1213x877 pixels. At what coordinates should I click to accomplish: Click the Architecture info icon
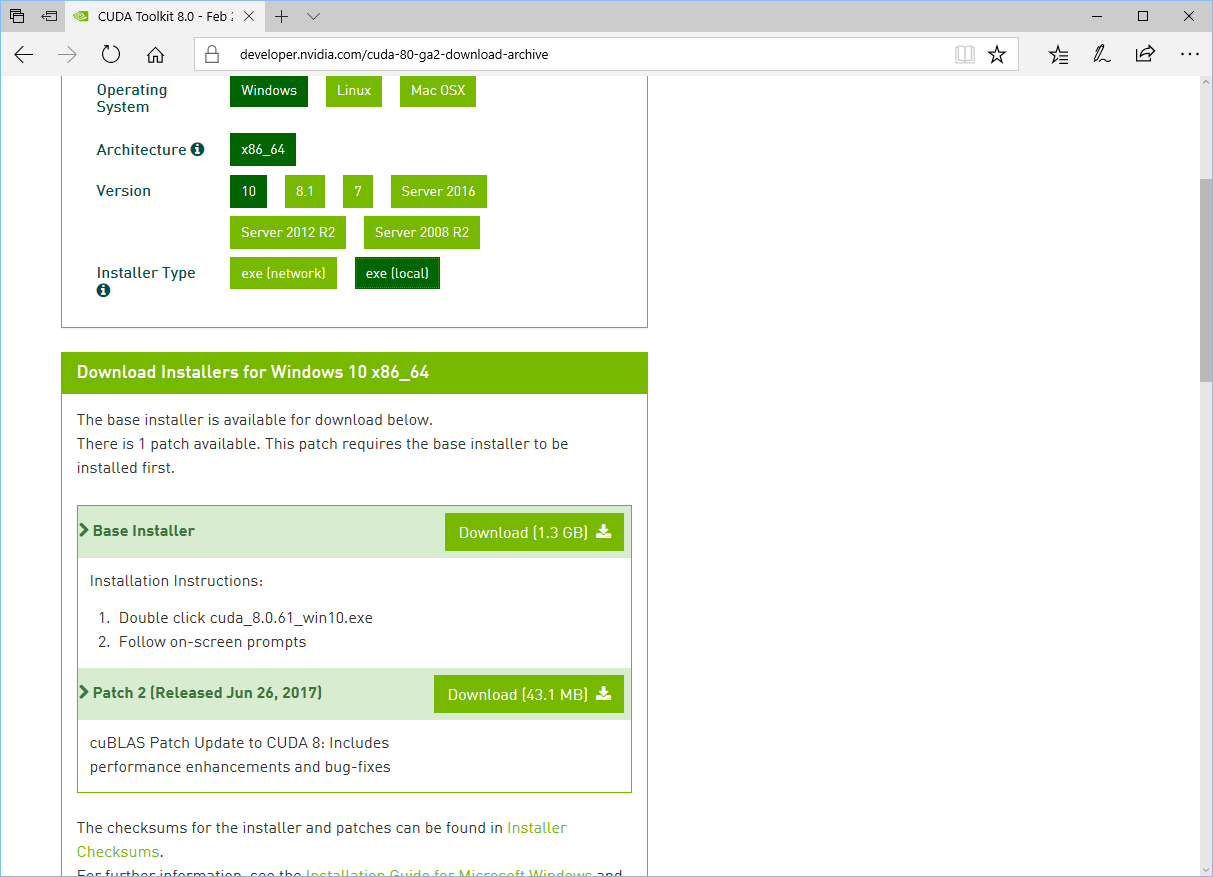coord(197,149)
